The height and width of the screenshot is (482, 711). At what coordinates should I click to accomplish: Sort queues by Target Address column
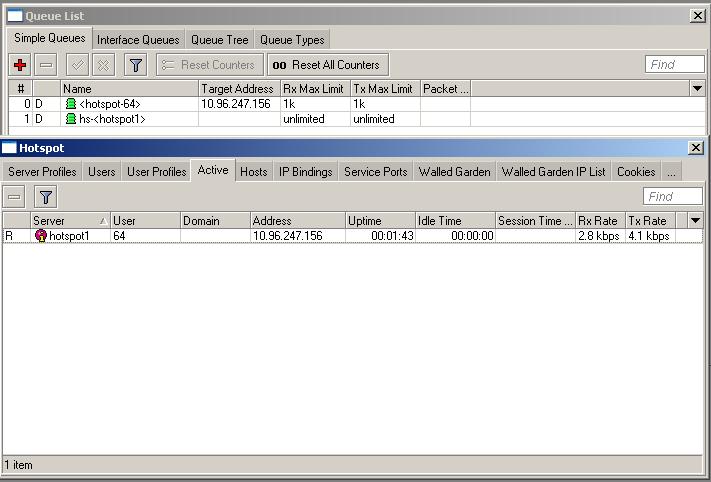[239, 88]
